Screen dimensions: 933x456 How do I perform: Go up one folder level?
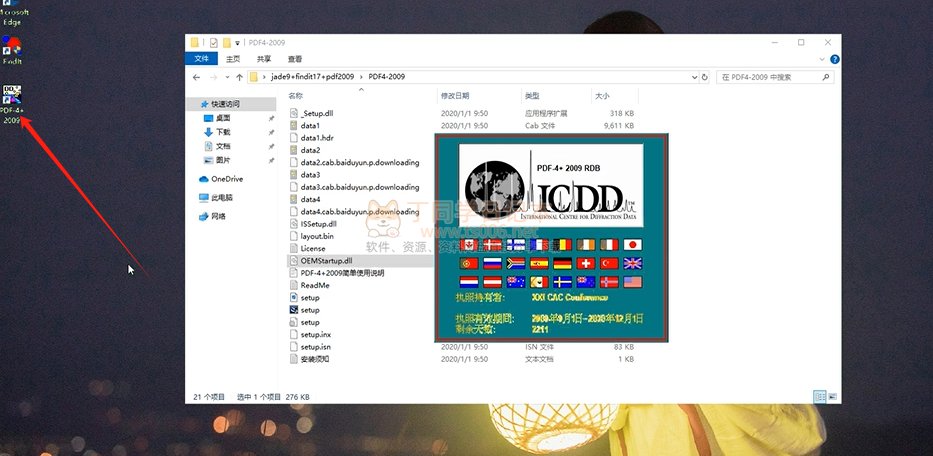(x=237, y=76)
